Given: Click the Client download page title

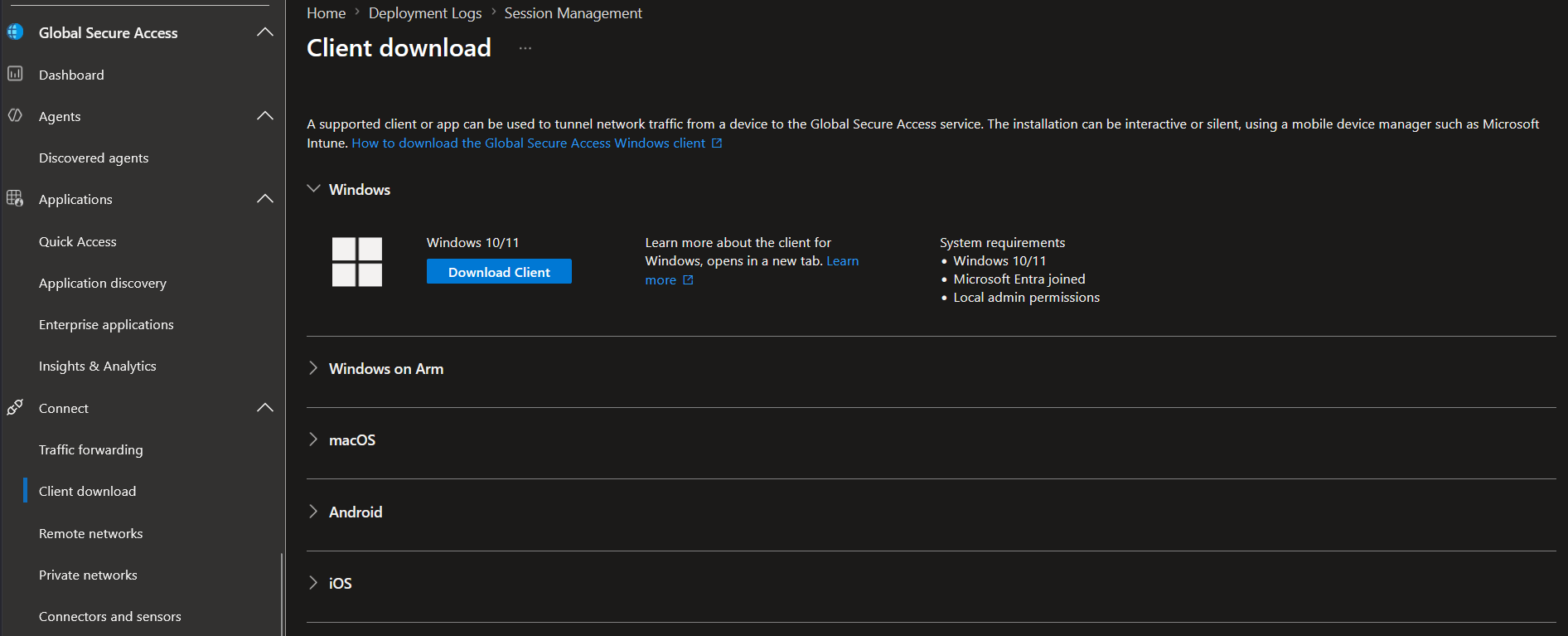Looking at the screenshot, I should pos(399,47).
